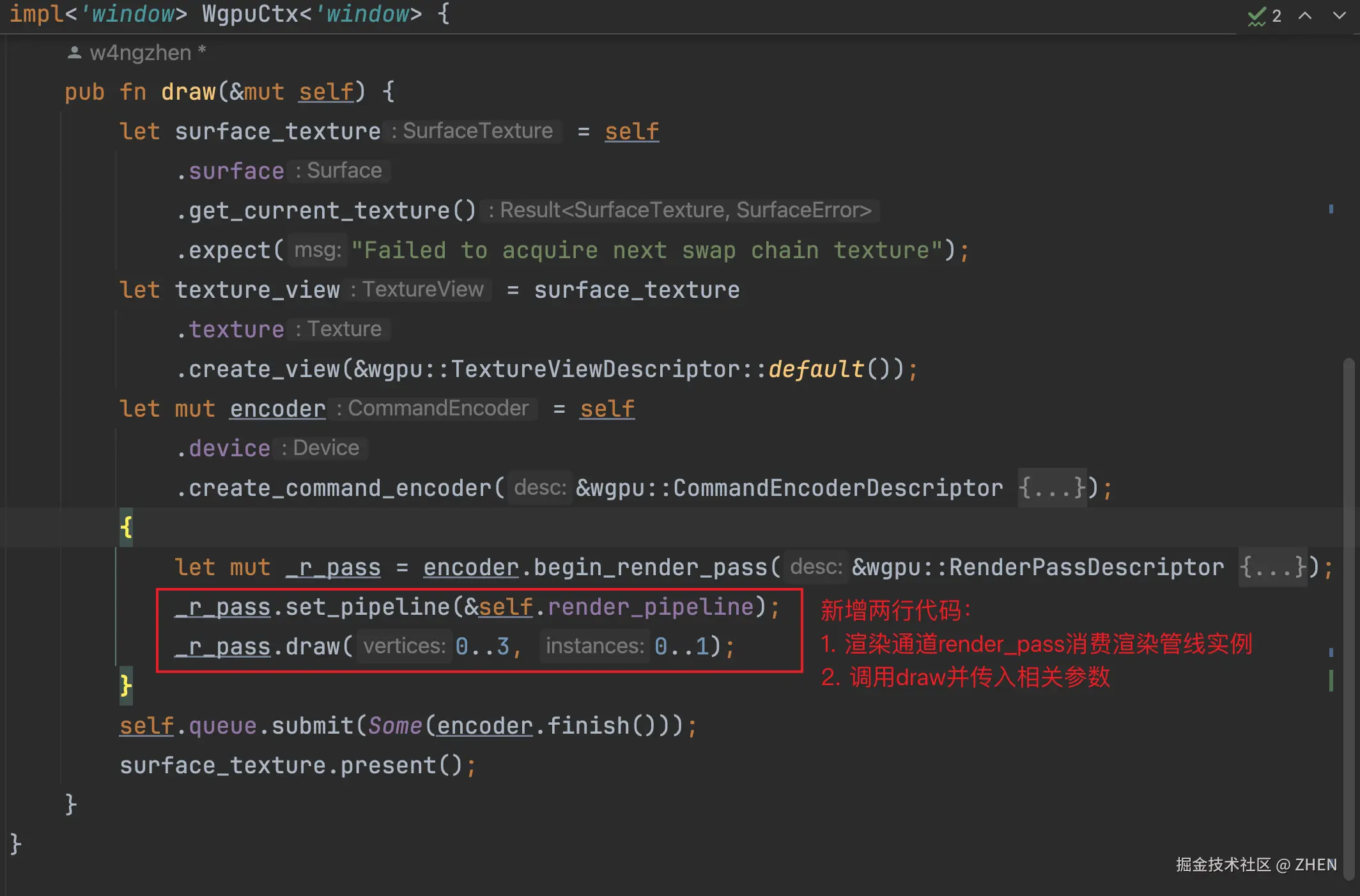Image resolution: width=1360 pixels, height=896 pixels.
Task: Click the inspection checkmark problems icon
Action: (1256, 16)
